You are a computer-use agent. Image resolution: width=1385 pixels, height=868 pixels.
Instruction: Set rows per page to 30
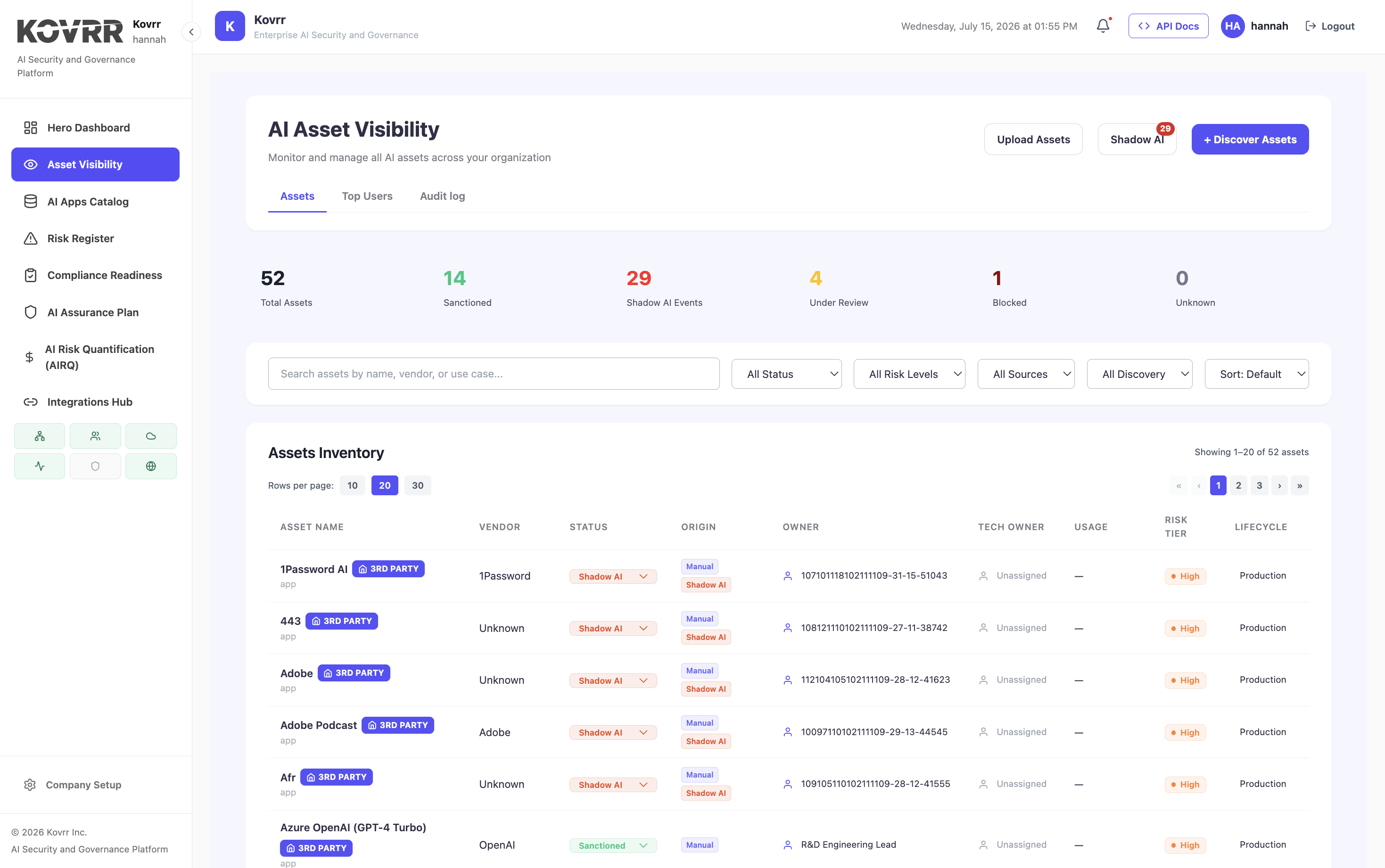point(418,486)
